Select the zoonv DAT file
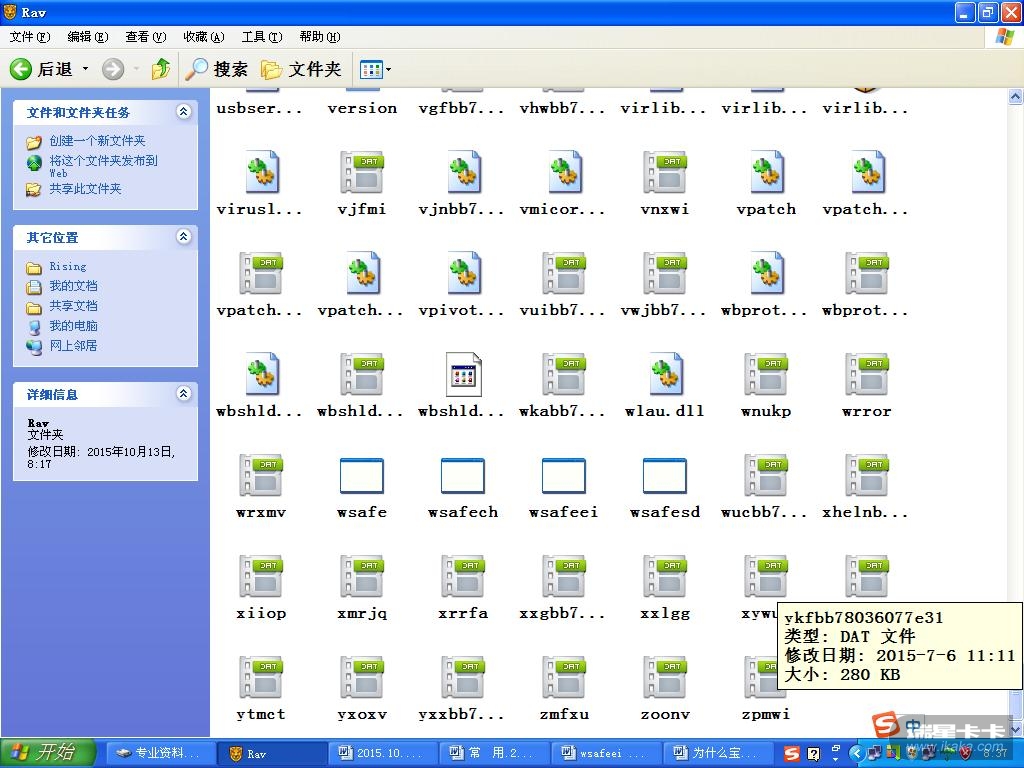 tap(664, 678)
